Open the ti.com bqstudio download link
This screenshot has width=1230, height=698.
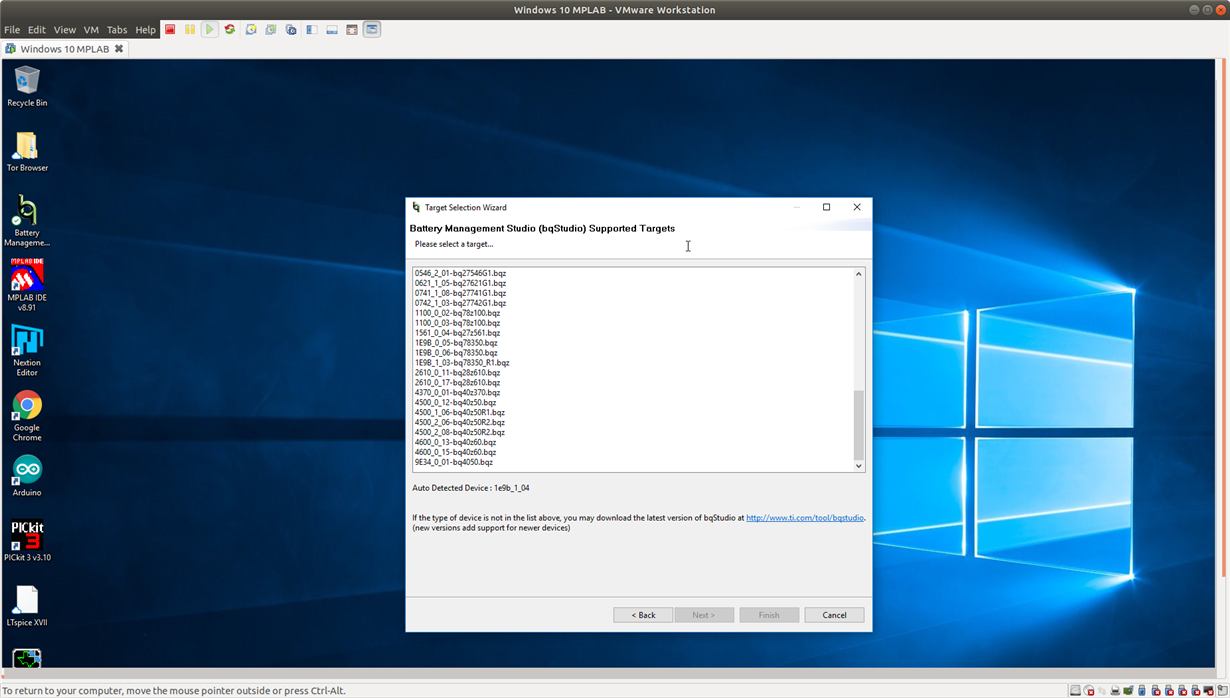click(x=805, y=518)
